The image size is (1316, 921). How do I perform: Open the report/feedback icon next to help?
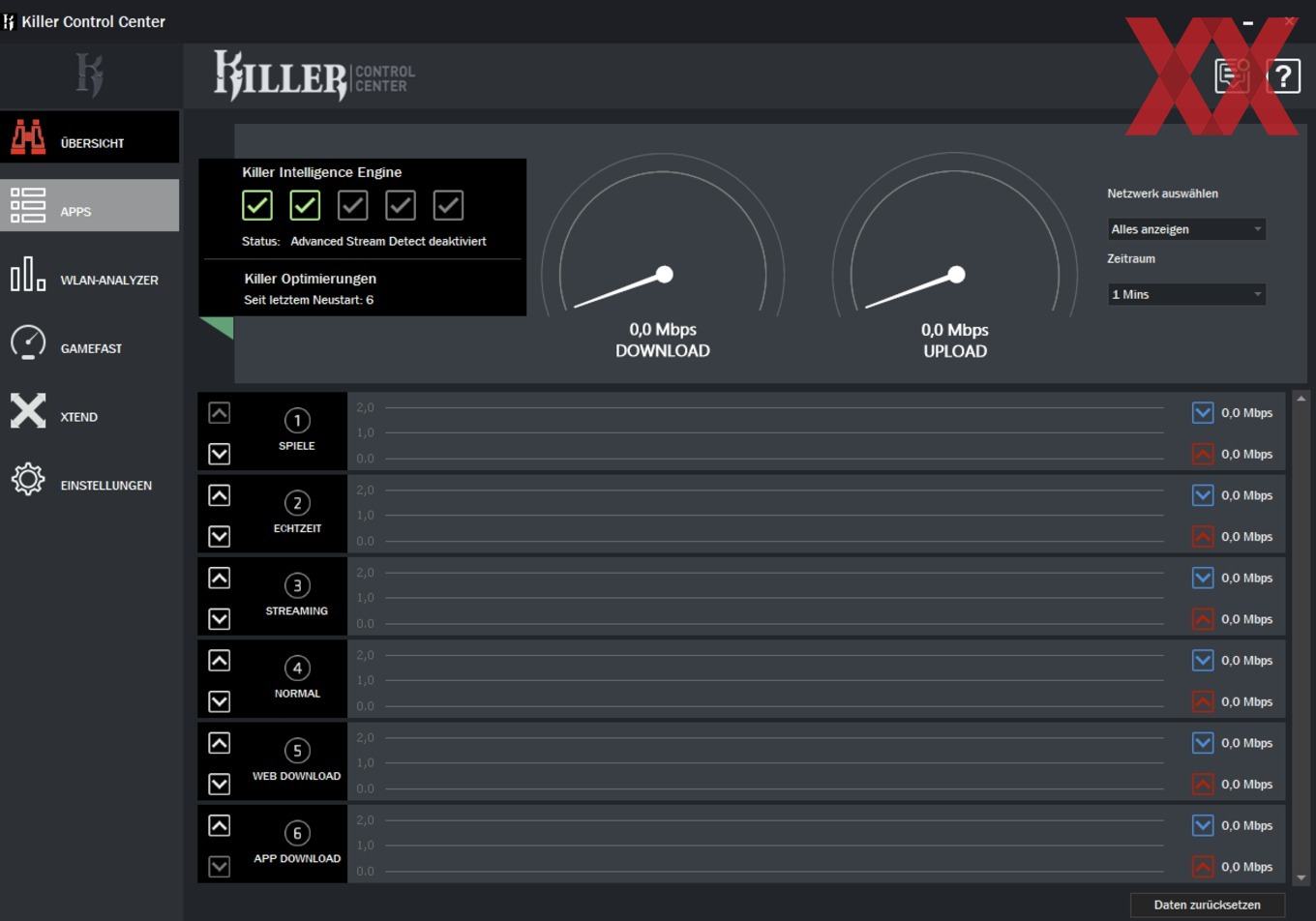[x=1233, y=75]
